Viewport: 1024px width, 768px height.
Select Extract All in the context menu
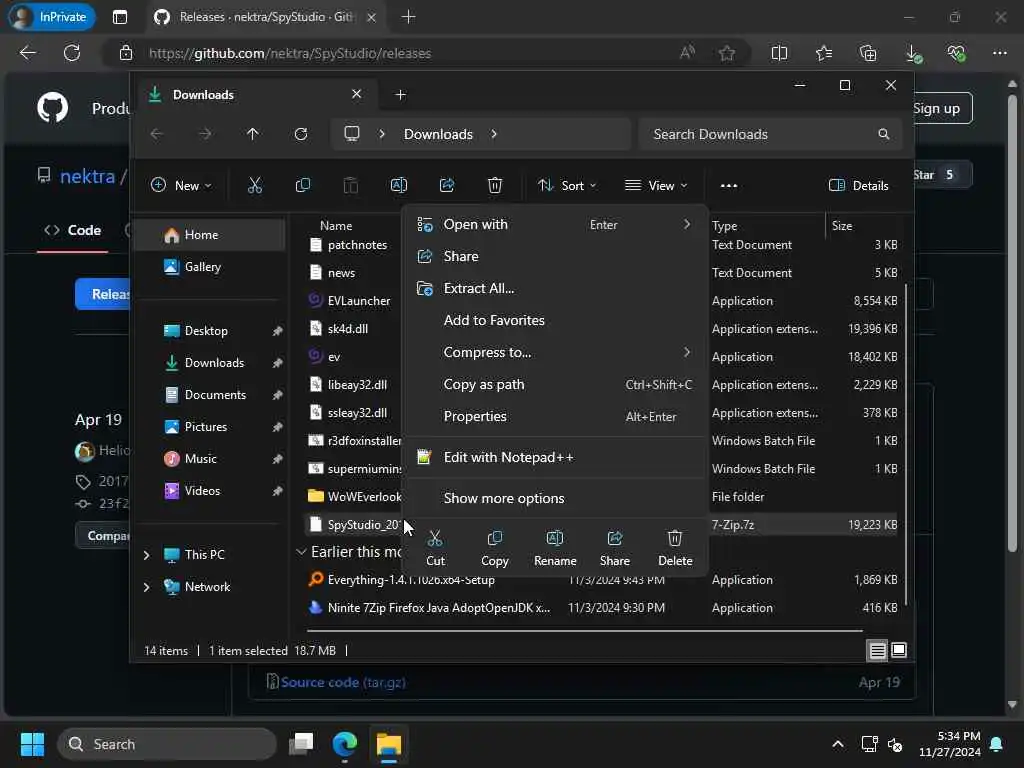tap(554, 288)
